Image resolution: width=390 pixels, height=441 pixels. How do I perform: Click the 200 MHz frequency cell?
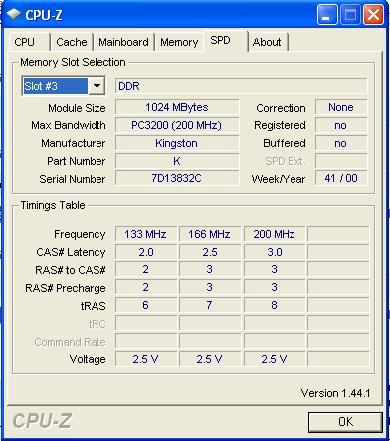pos(274,234)
